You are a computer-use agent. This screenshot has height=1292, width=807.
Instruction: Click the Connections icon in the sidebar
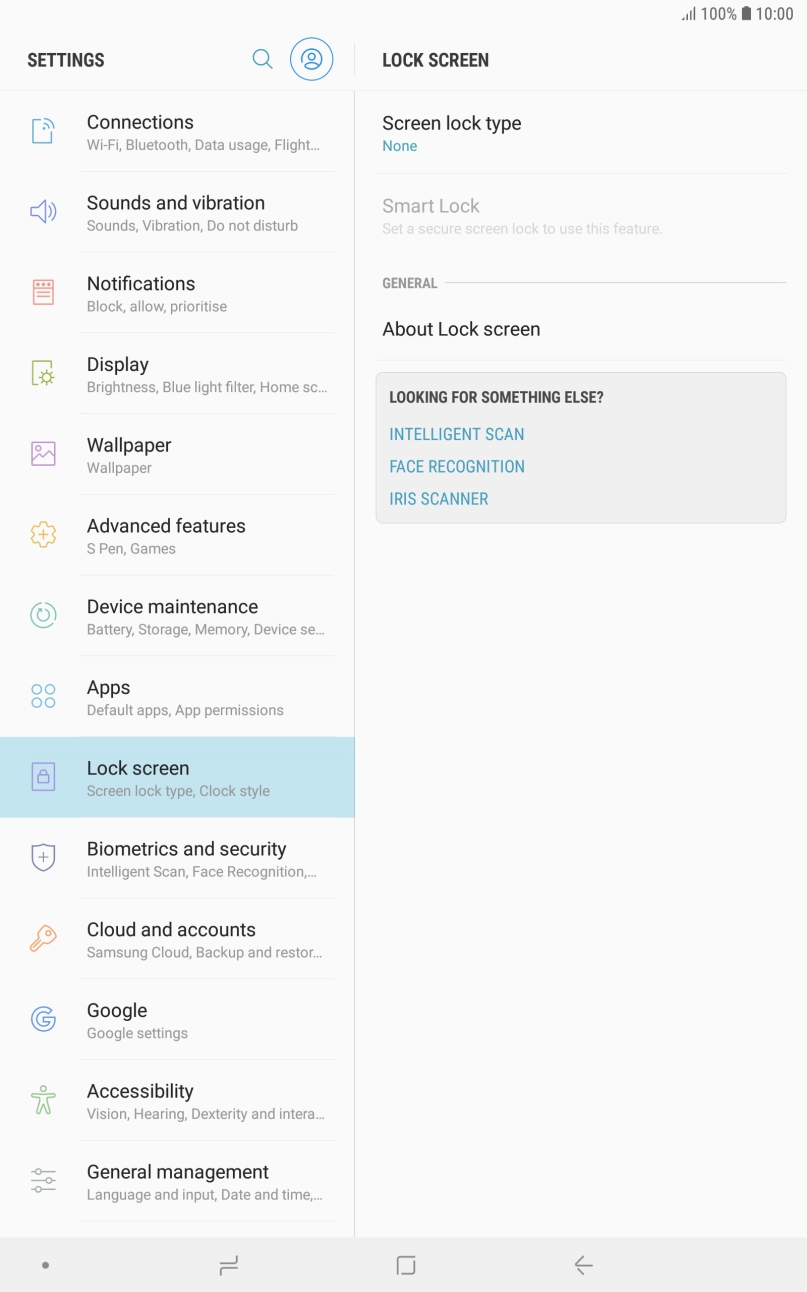click(x=43, y=131)
